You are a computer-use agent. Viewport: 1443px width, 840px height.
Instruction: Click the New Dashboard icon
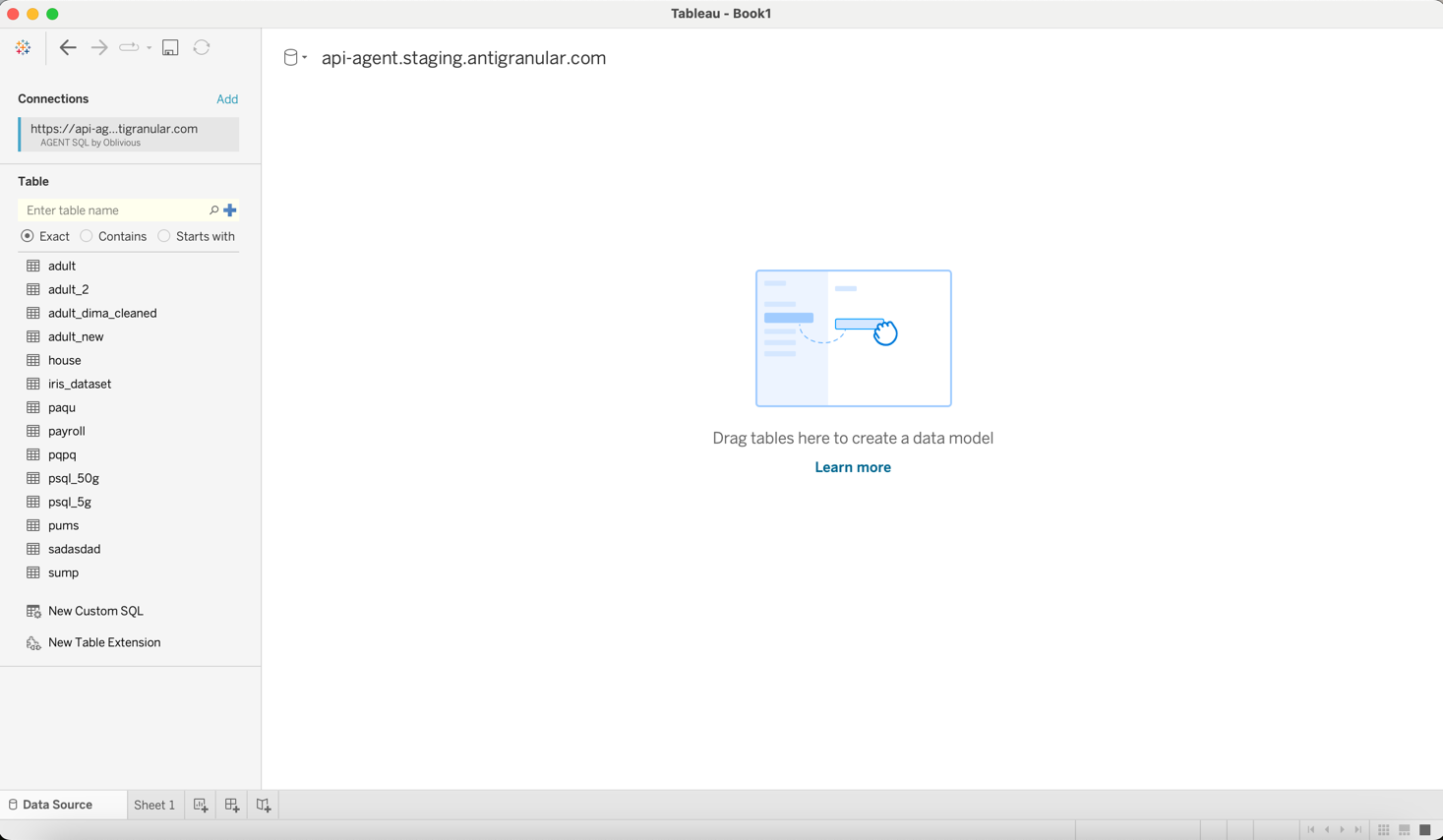pyautogui.click(x=232, y=805)
